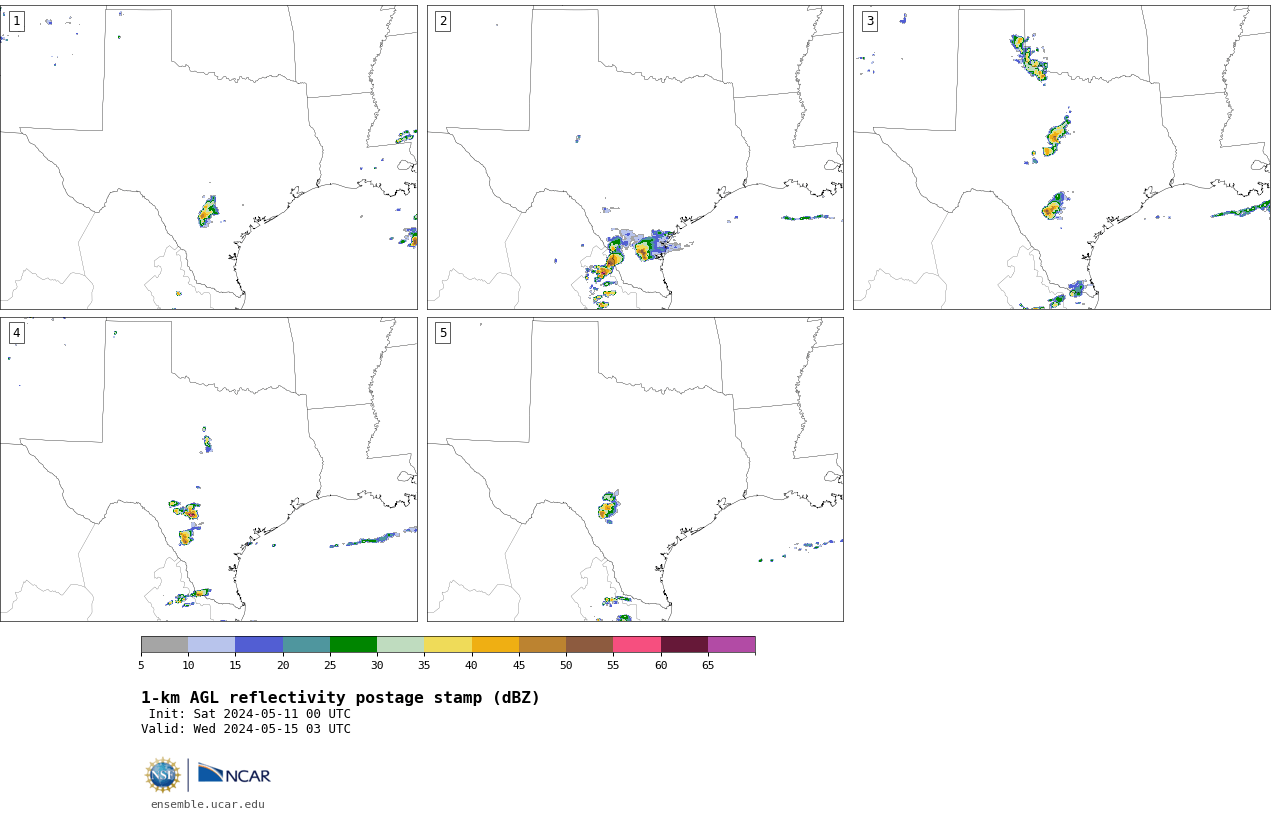Click the NCAR logo
This screenshot has height=815, width=1280.
234,774
